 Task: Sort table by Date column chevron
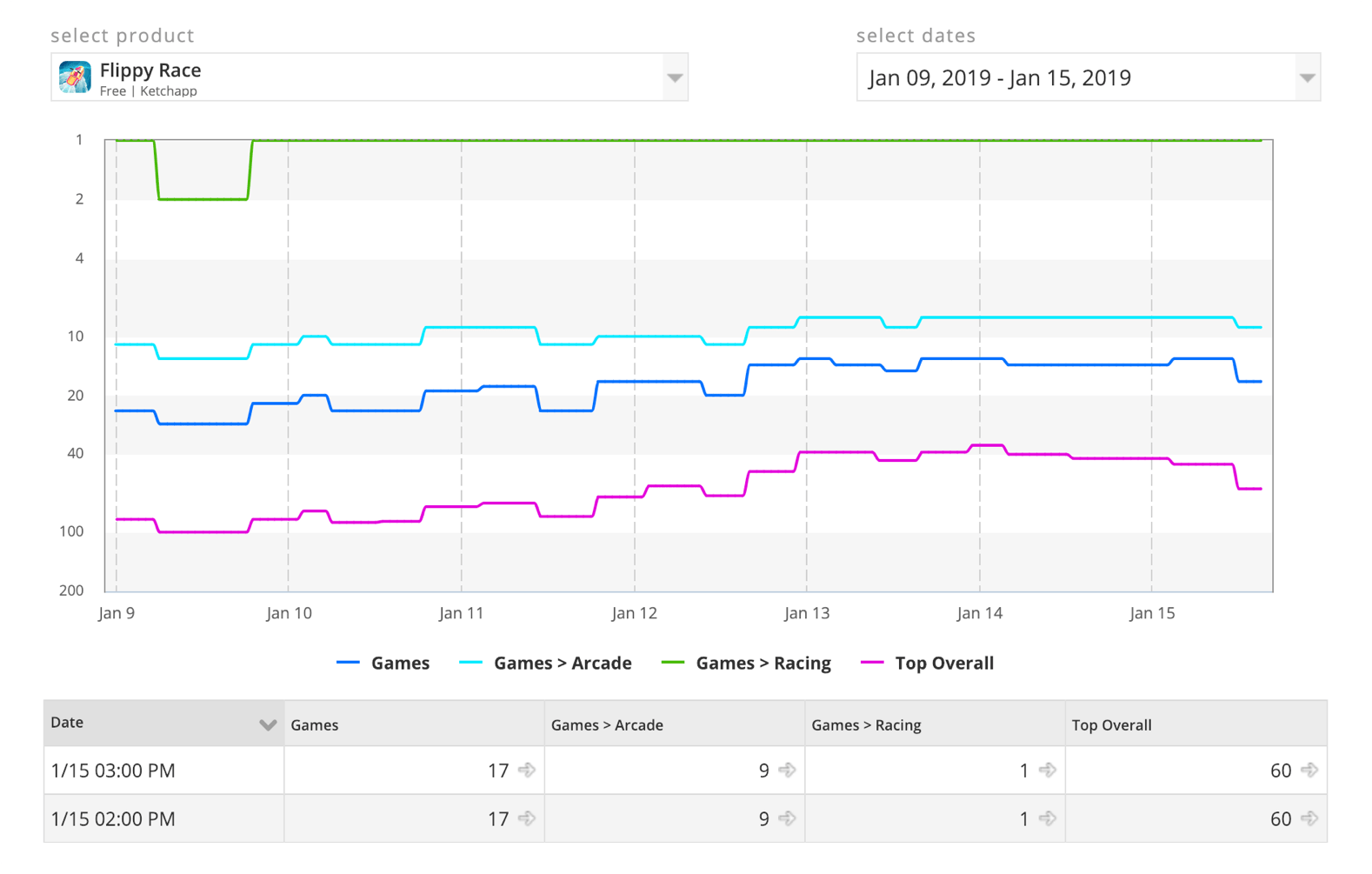(x=268, y=724)
